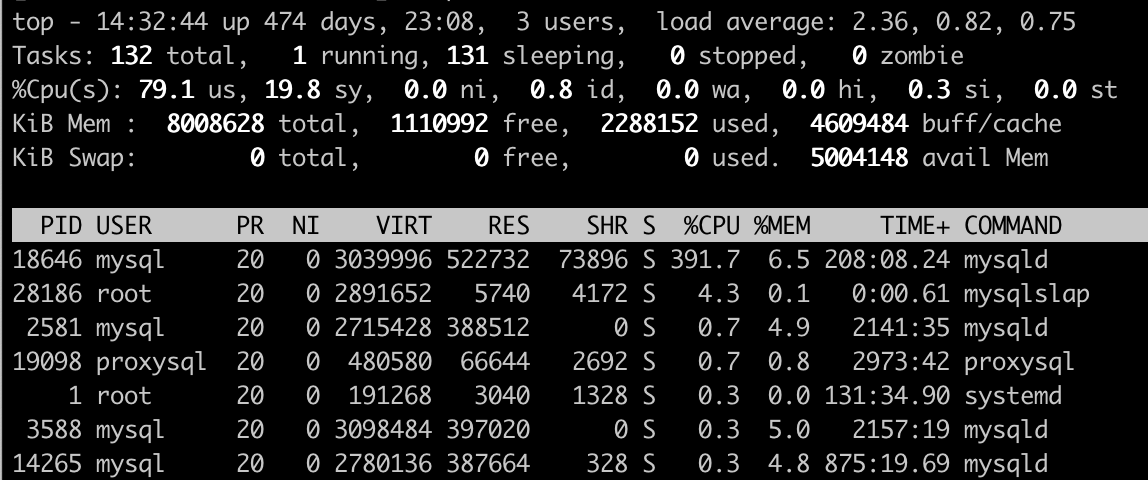Click the 391.7 CPU usage value

(706, 260)
